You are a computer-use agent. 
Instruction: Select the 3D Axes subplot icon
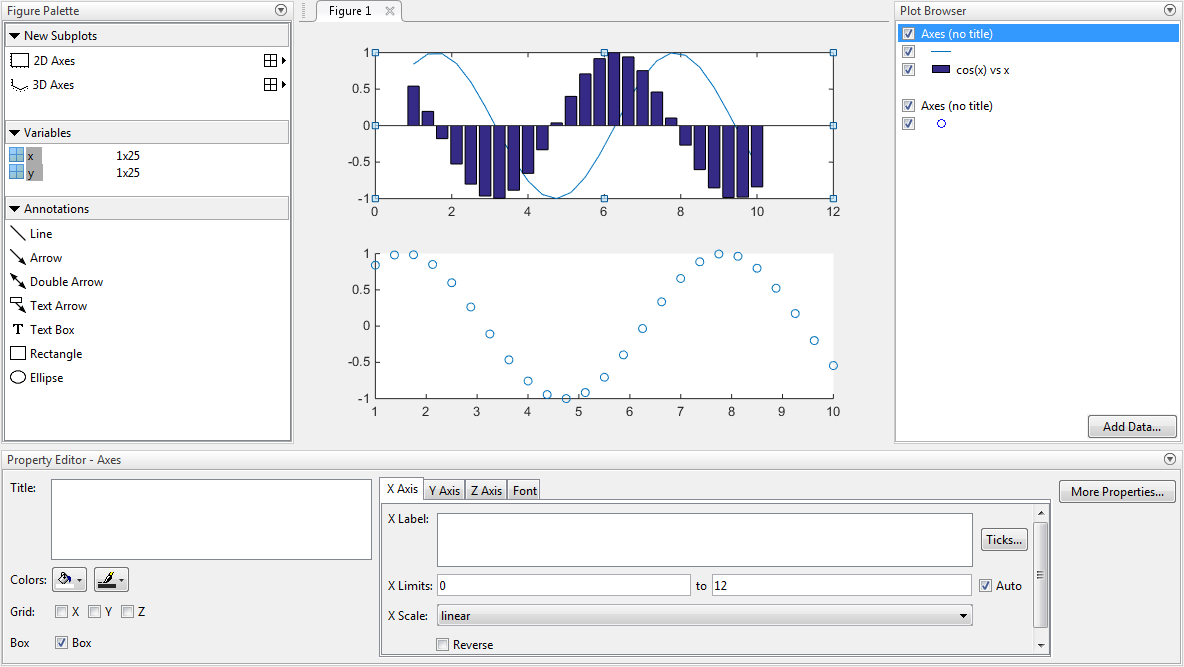coord(19,85)
